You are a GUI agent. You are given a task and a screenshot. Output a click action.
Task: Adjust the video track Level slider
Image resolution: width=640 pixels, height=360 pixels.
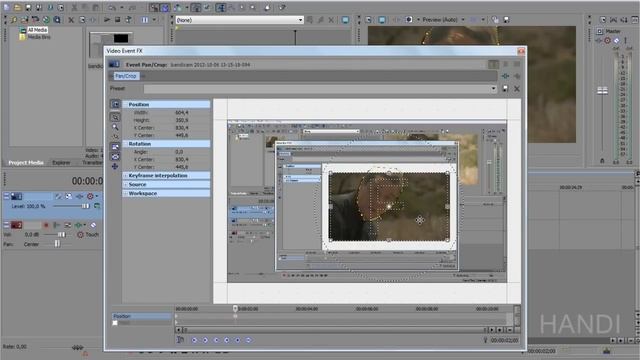click(x=85, y=206)
